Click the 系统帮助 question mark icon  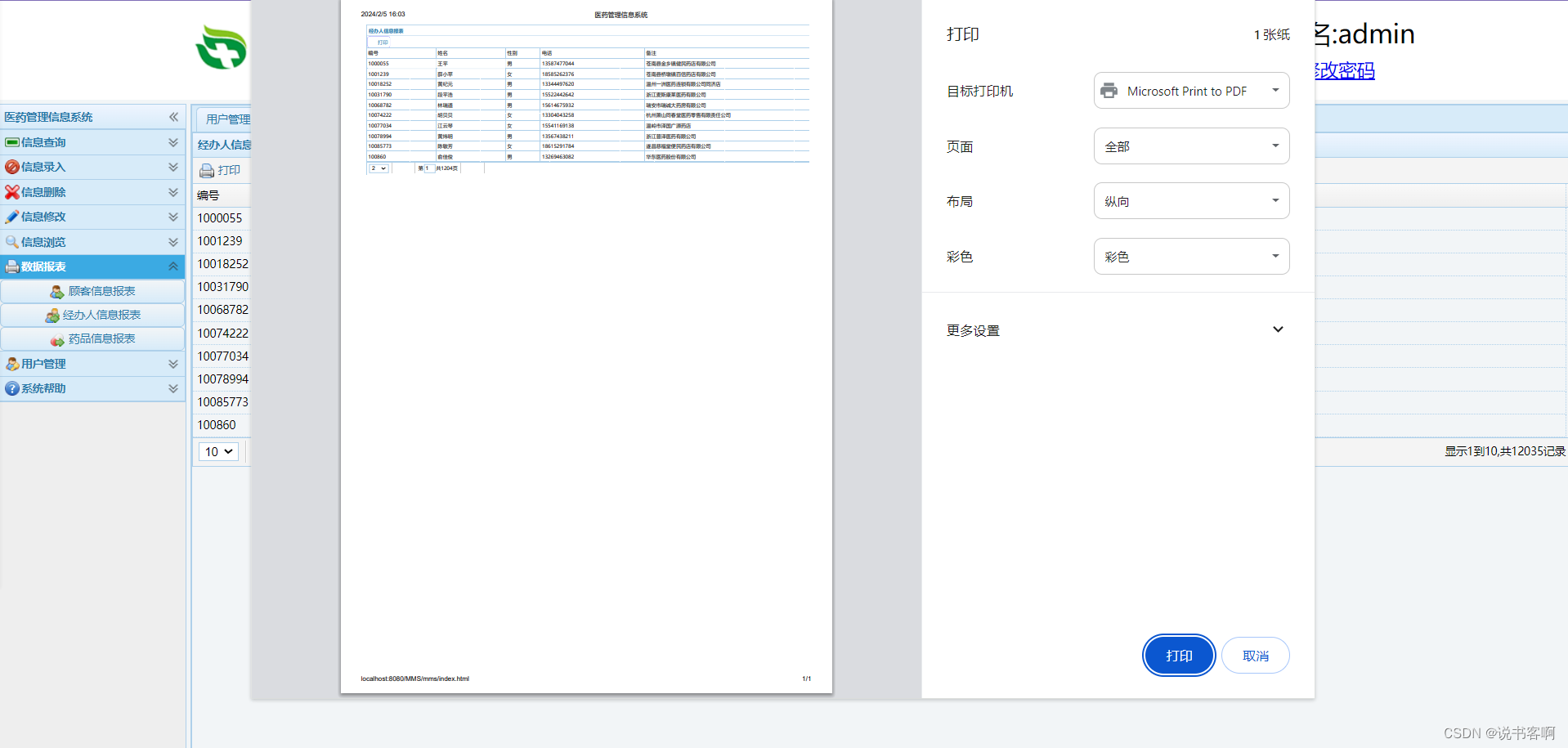coord(12,388)
